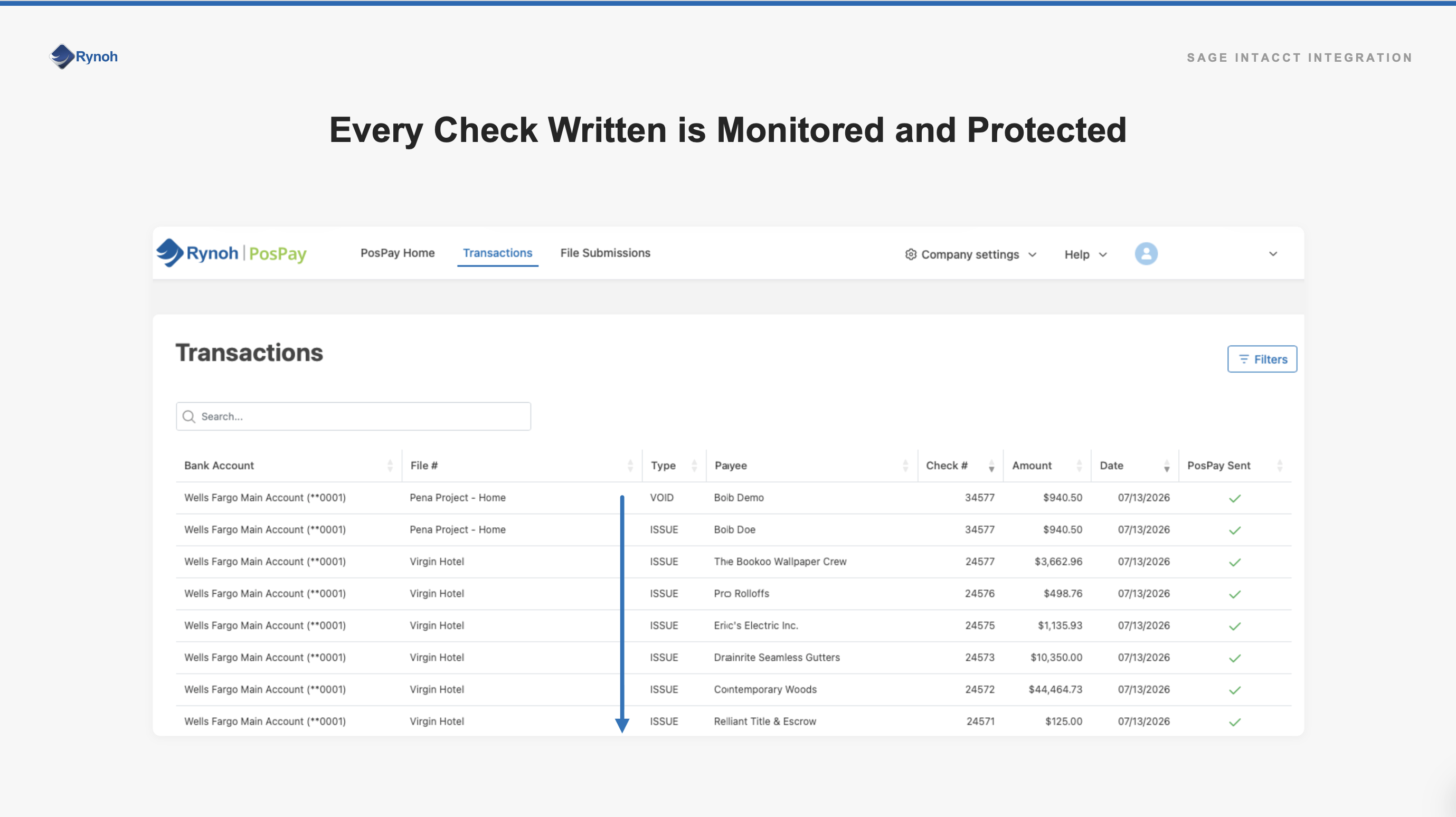Select payee Reliant Title & Escrow

[765, 721]
